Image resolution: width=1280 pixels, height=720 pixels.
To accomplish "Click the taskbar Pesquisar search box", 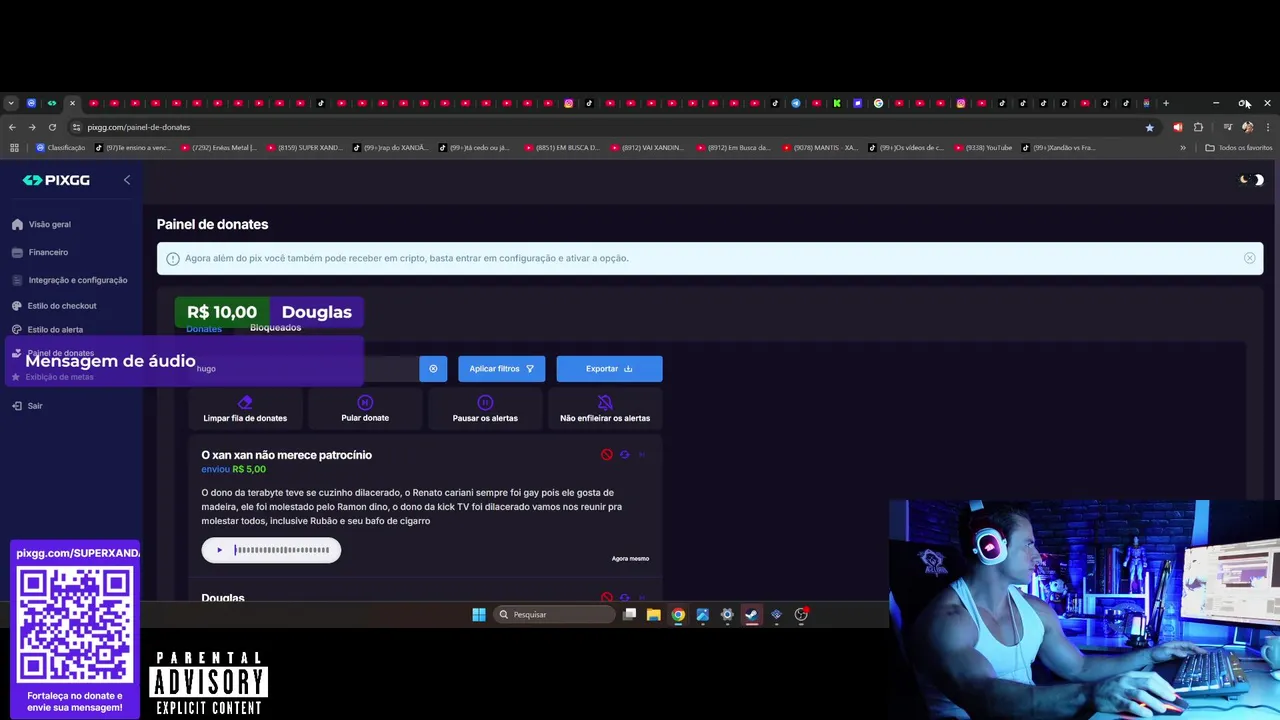I will (x=555, y=615).
